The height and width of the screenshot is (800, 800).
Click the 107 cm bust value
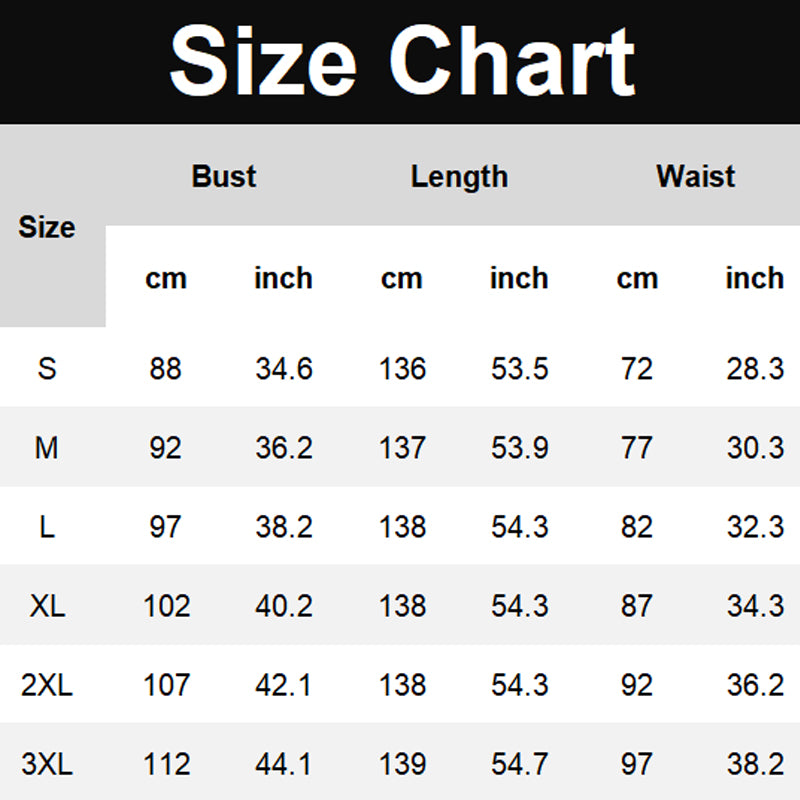(x=165, y=685)
